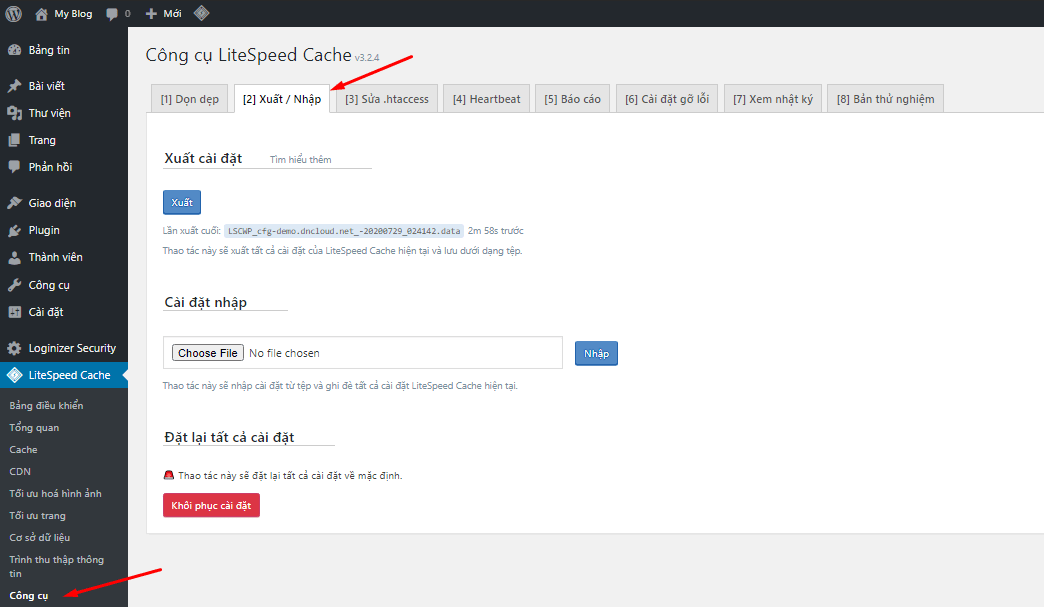Click Mới in the admin bar

point(172,14)
